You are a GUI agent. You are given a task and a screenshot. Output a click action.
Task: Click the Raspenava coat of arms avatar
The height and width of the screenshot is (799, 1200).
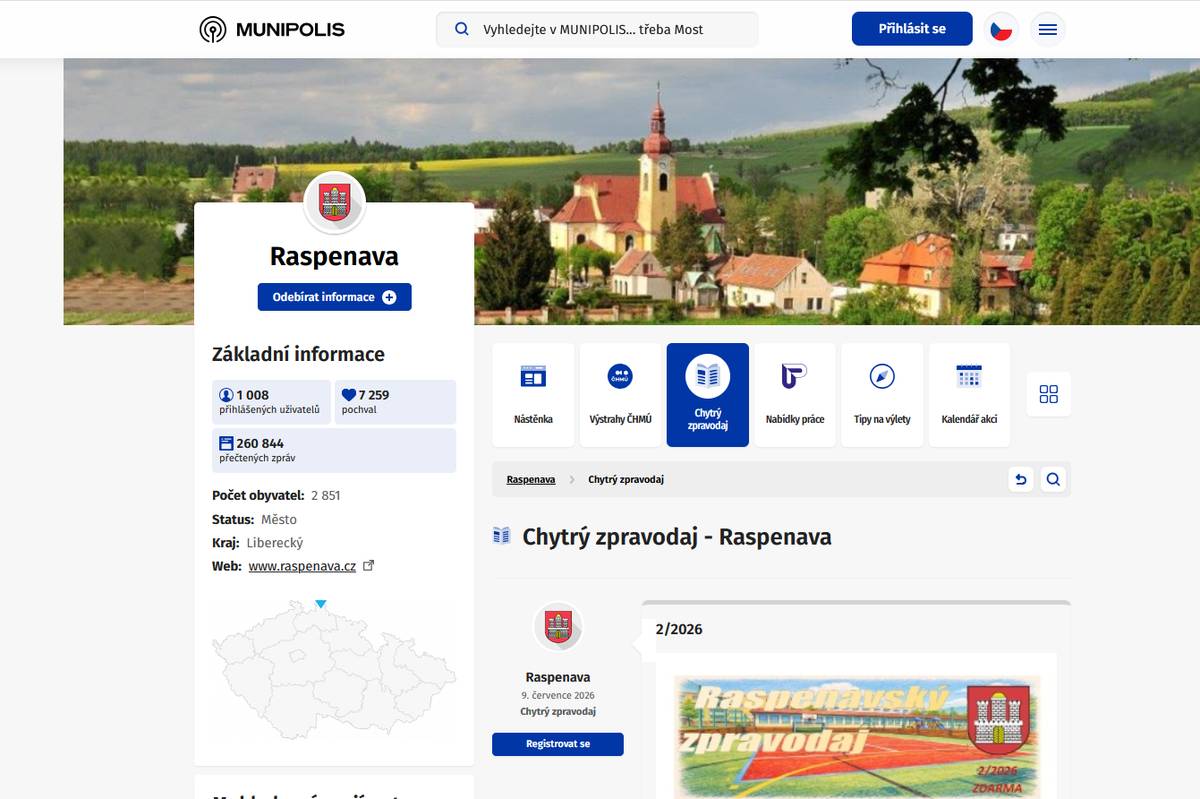[334, 202]
